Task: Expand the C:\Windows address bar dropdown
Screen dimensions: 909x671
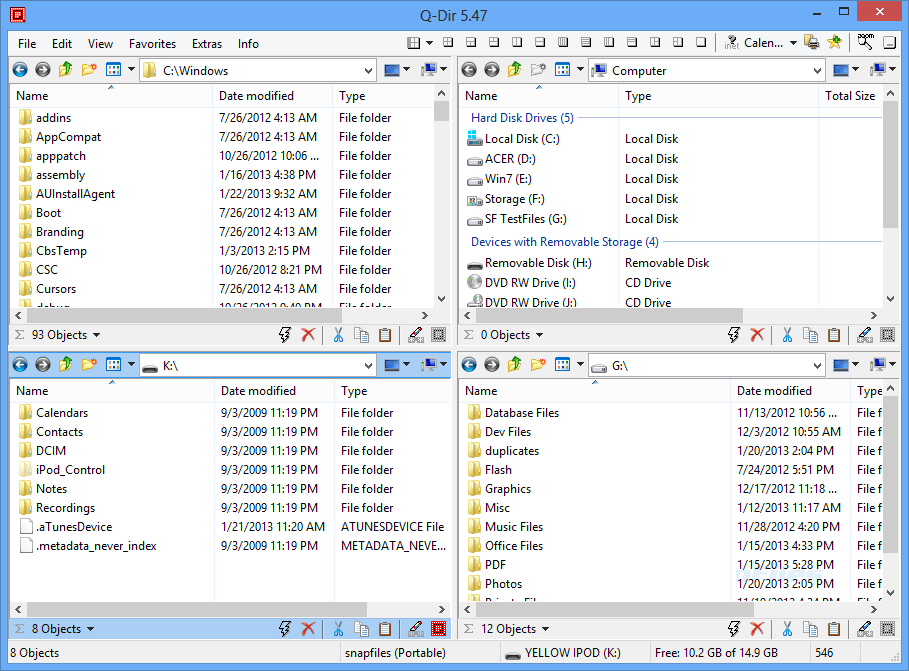Action: tap(367, 71)
